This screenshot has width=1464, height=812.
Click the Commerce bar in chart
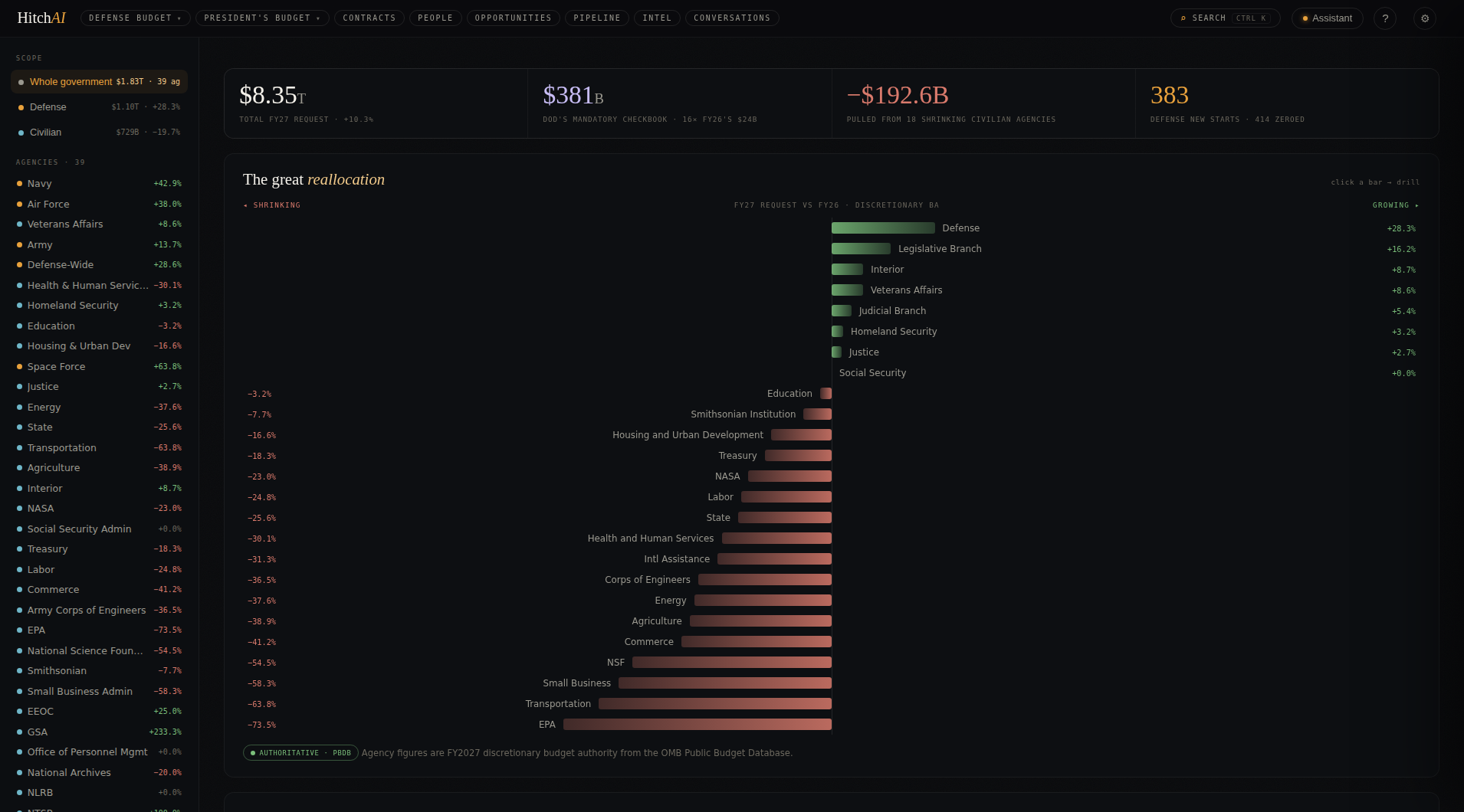[757, 642]
